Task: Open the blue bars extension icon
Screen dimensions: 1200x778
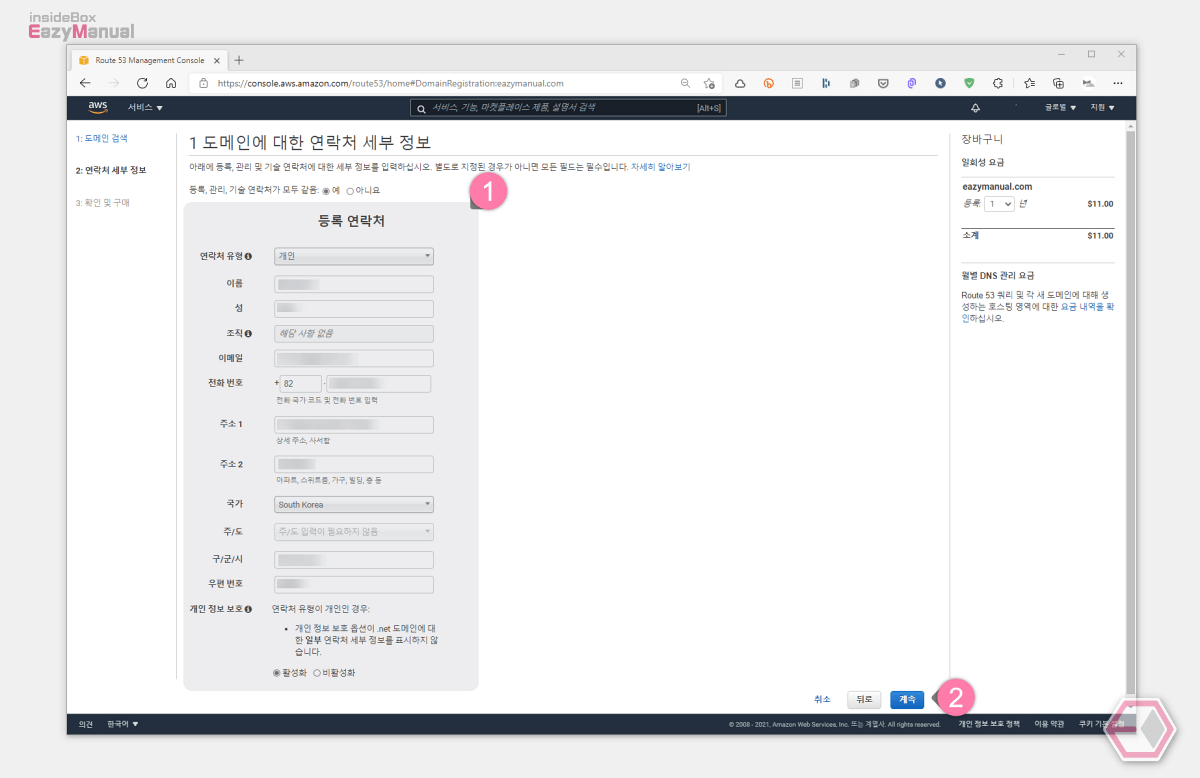Action: pos(826,83)
